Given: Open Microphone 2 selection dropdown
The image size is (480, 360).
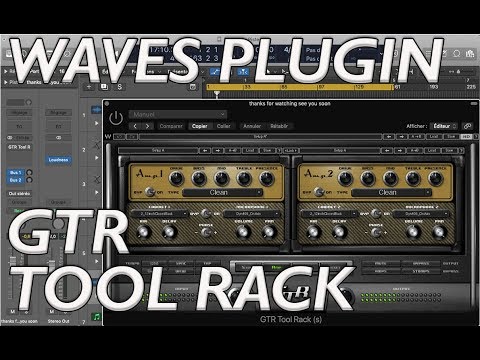Looking at the screenshot, I should coord(421,214).
